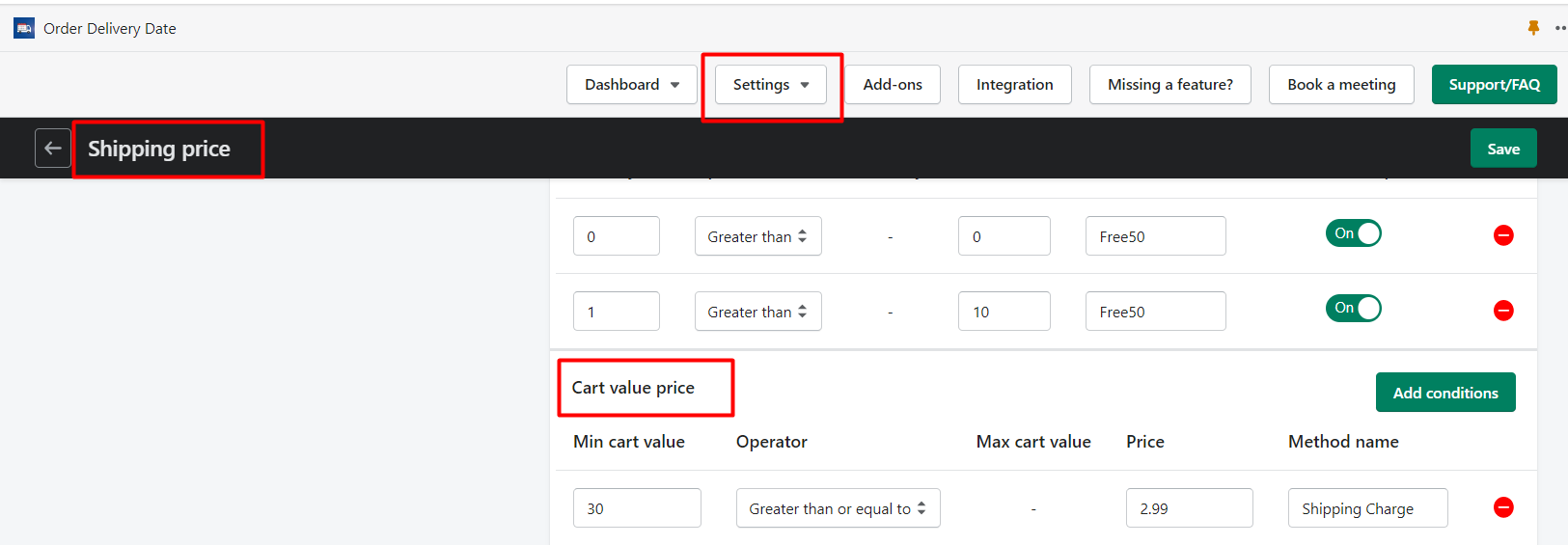
Task: Click the back arrow beside Shipping price
Action: (53, 149)
